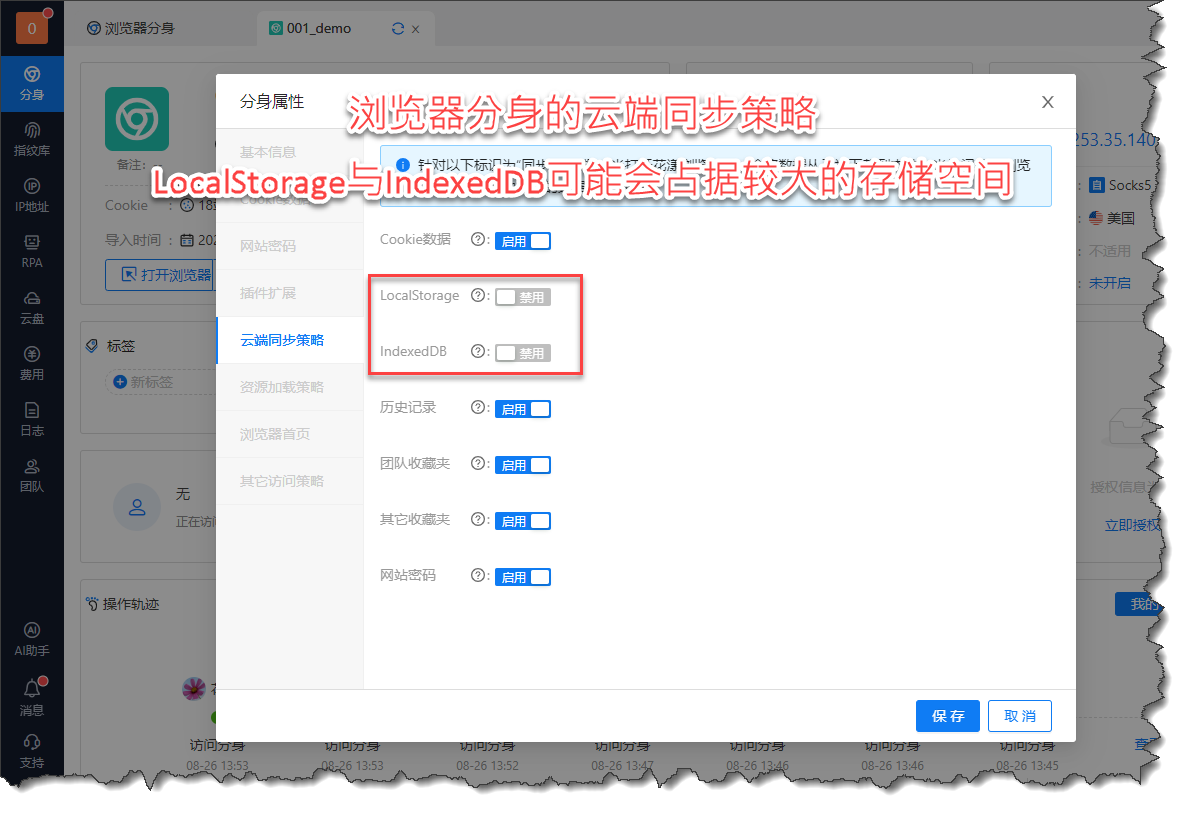Select 云端同步策略 in dialog menu
1187x813 pixels.
pos(290,340)
